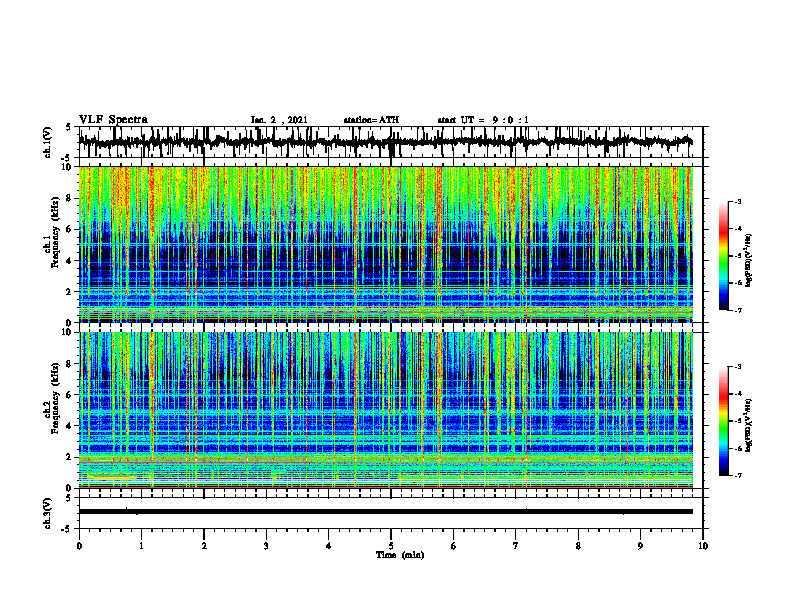The width and height of the screenshot is (792, 612).
Task: Click the "5" tick on the ch.1(V) axis
Action: pos(69,127)
